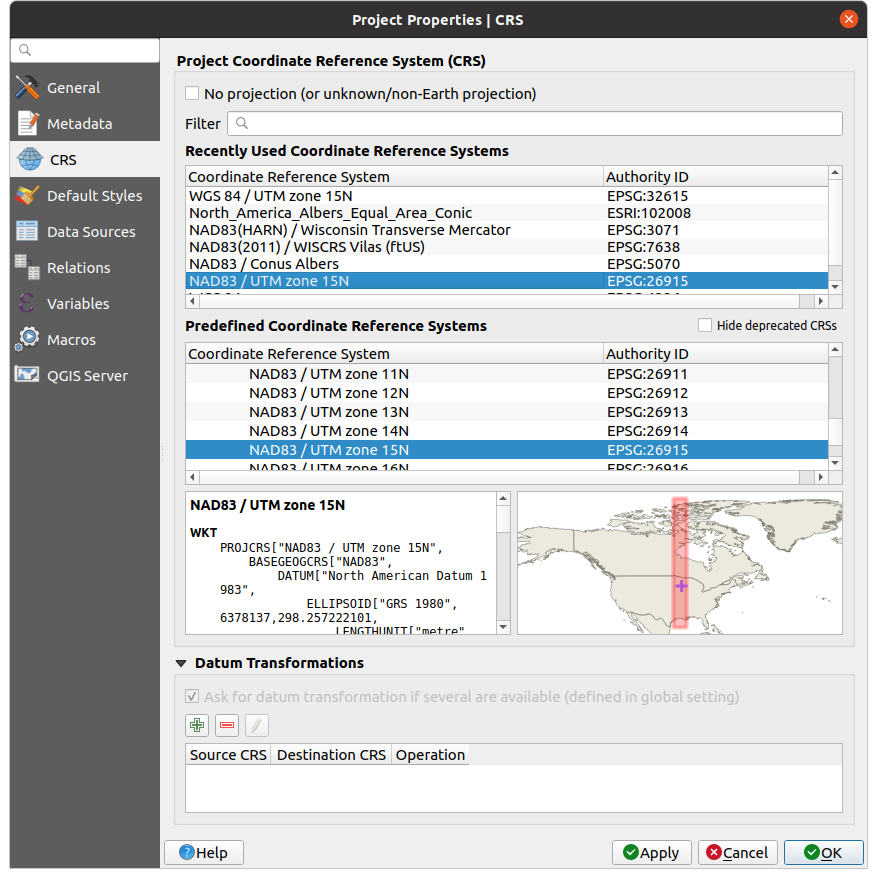Viewport: 877px width, 878px height.
Task: Toggle Hide deprecated CRSs checkbox
Action: (705, 326)
